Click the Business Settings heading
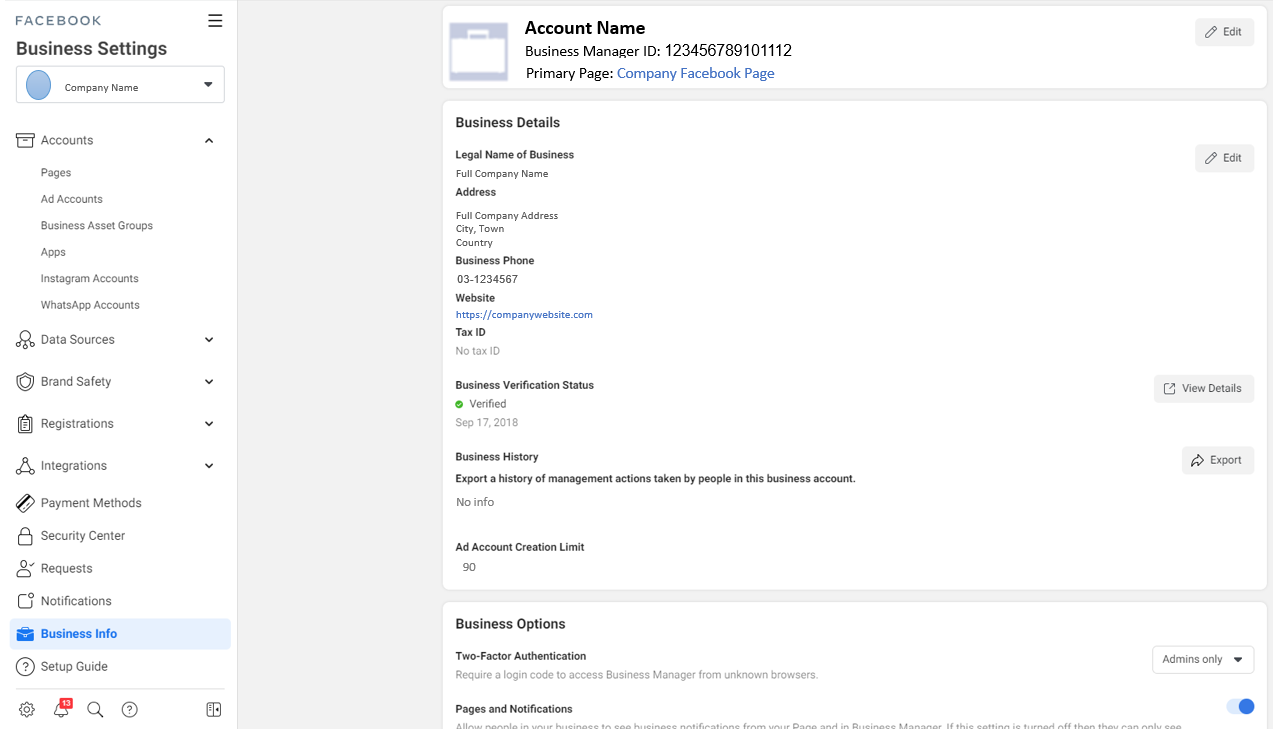Image resolution: width=1273 pixels, height=743 pixels. coord(91,49)
